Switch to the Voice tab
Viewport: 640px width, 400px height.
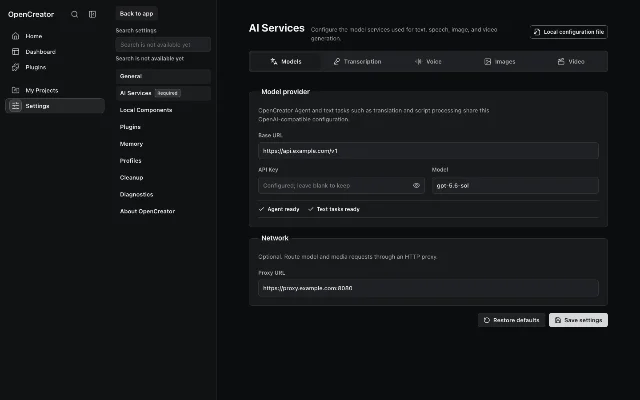[x=428, y=61]
